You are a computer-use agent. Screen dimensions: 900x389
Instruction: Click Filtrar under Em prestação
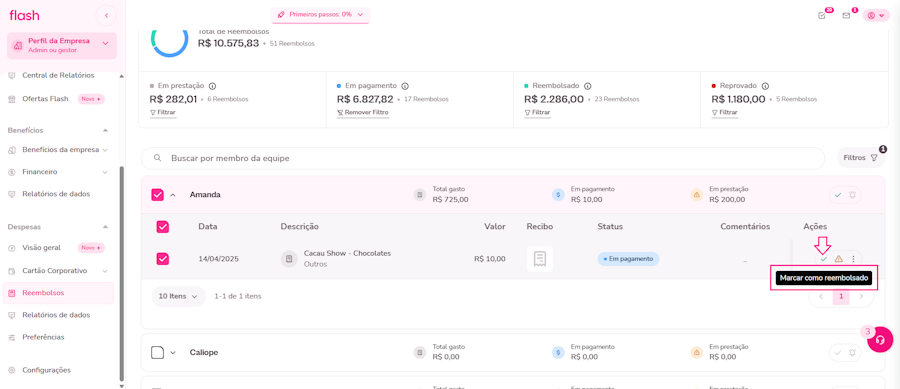pyautogui.click(x=162, y=112)
